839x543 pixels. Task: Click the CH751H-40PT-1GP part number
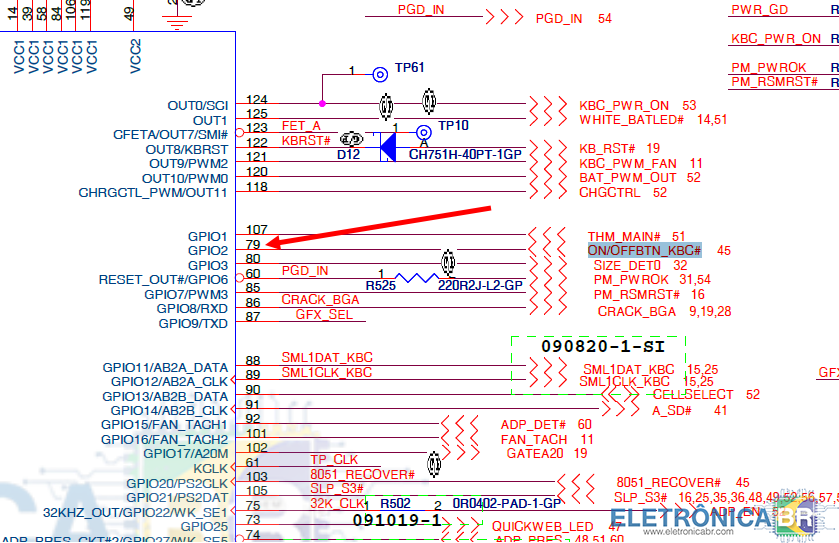click(x=466, y=155)
